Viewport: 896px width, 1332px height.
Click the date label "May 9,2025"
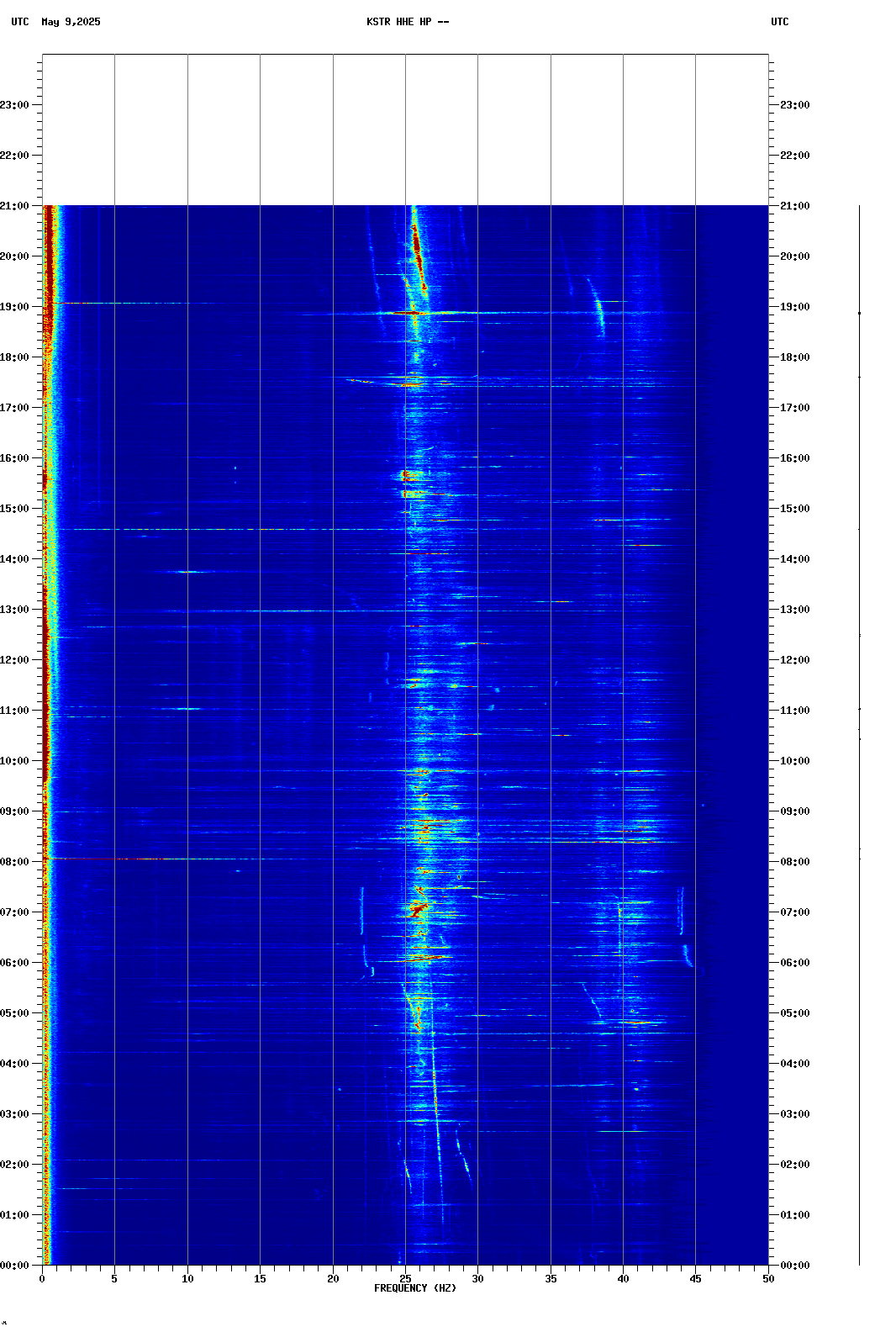(71, 22)
